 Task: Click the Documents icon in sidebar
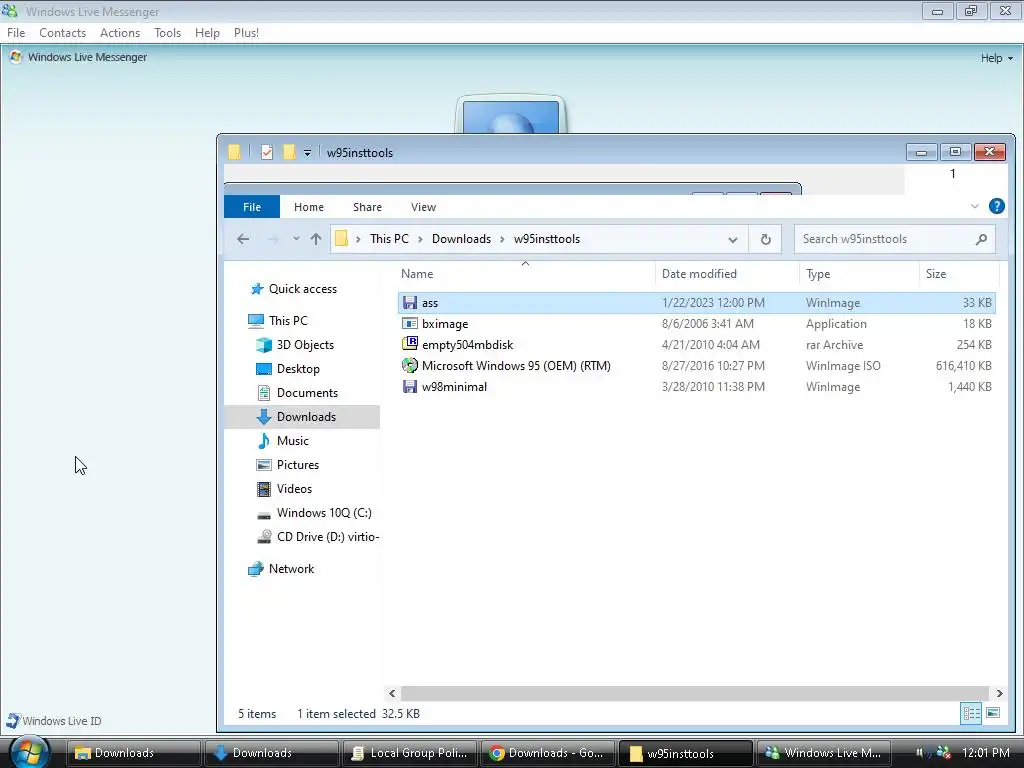[x=264, y=392]
